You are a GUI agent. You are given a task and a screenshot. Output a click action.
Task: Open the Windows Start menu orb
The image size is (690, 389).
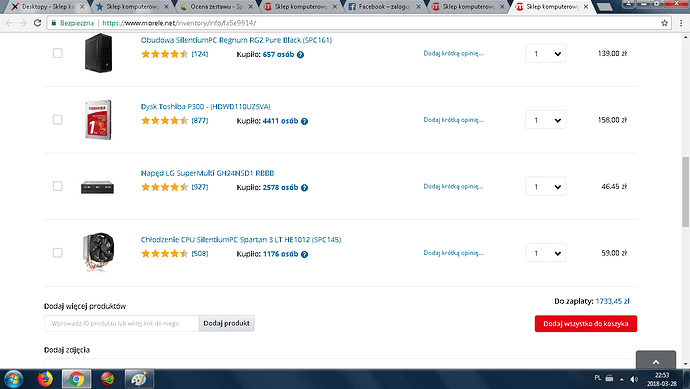[x=14, y=379]
